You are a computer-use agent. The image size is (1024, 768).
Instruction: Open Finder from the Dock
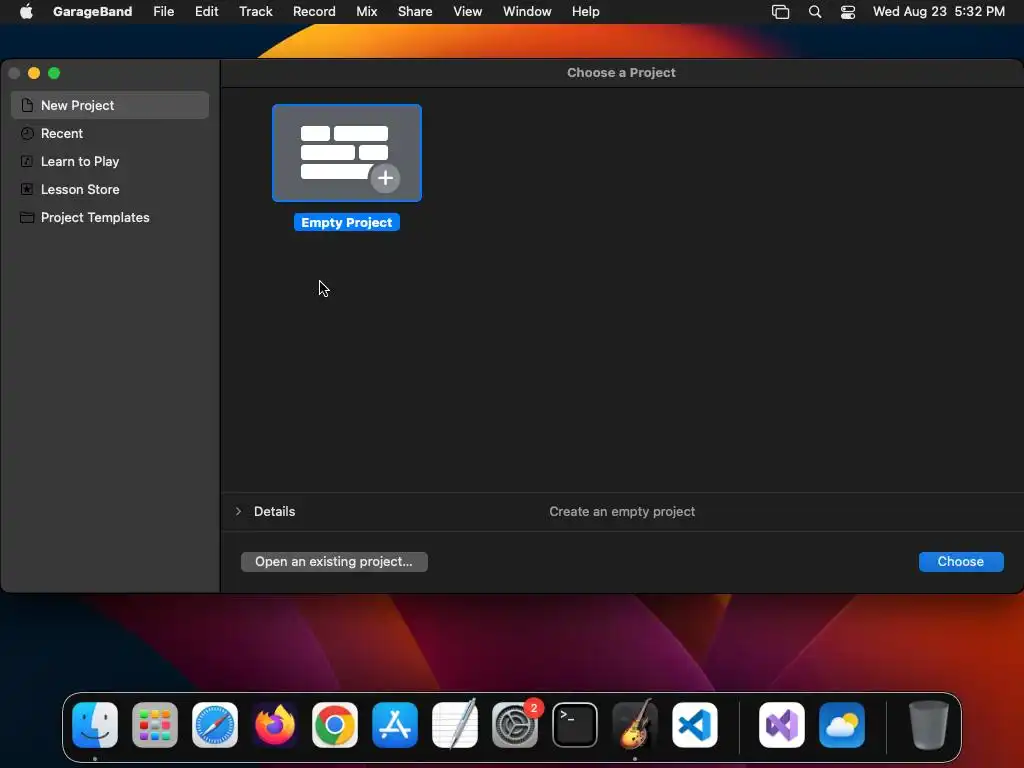coord(95,725)
